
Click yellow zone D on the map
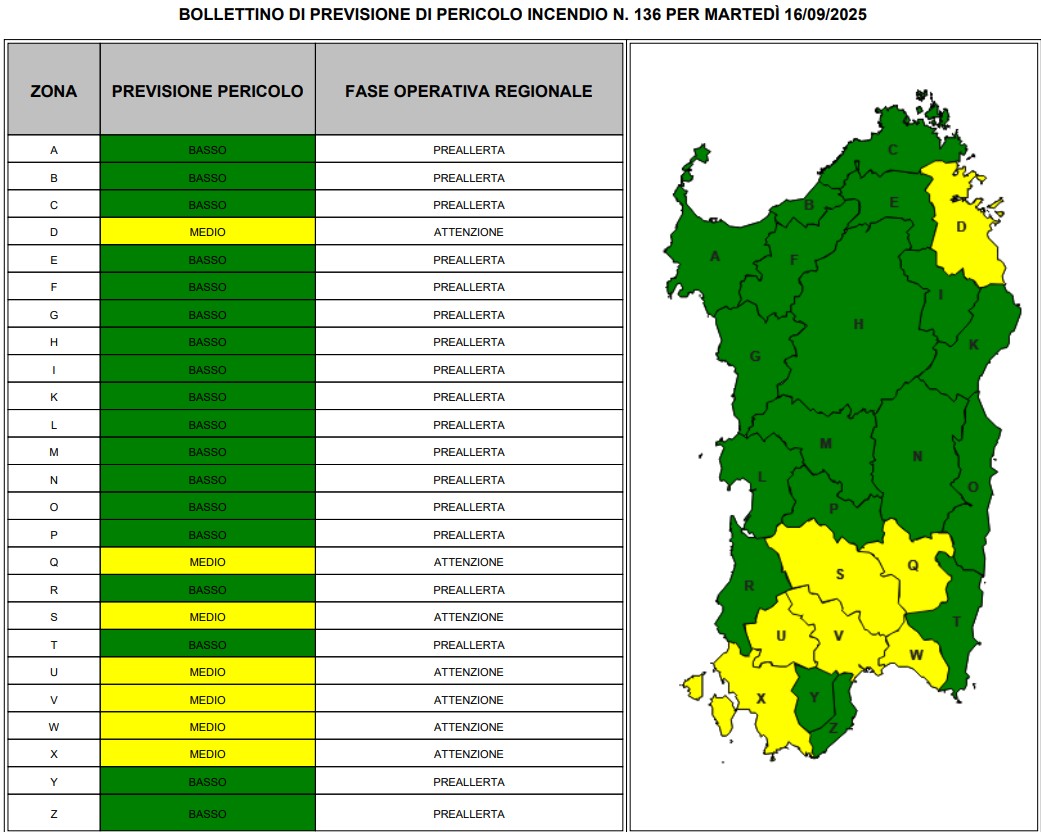coord(961,228)
